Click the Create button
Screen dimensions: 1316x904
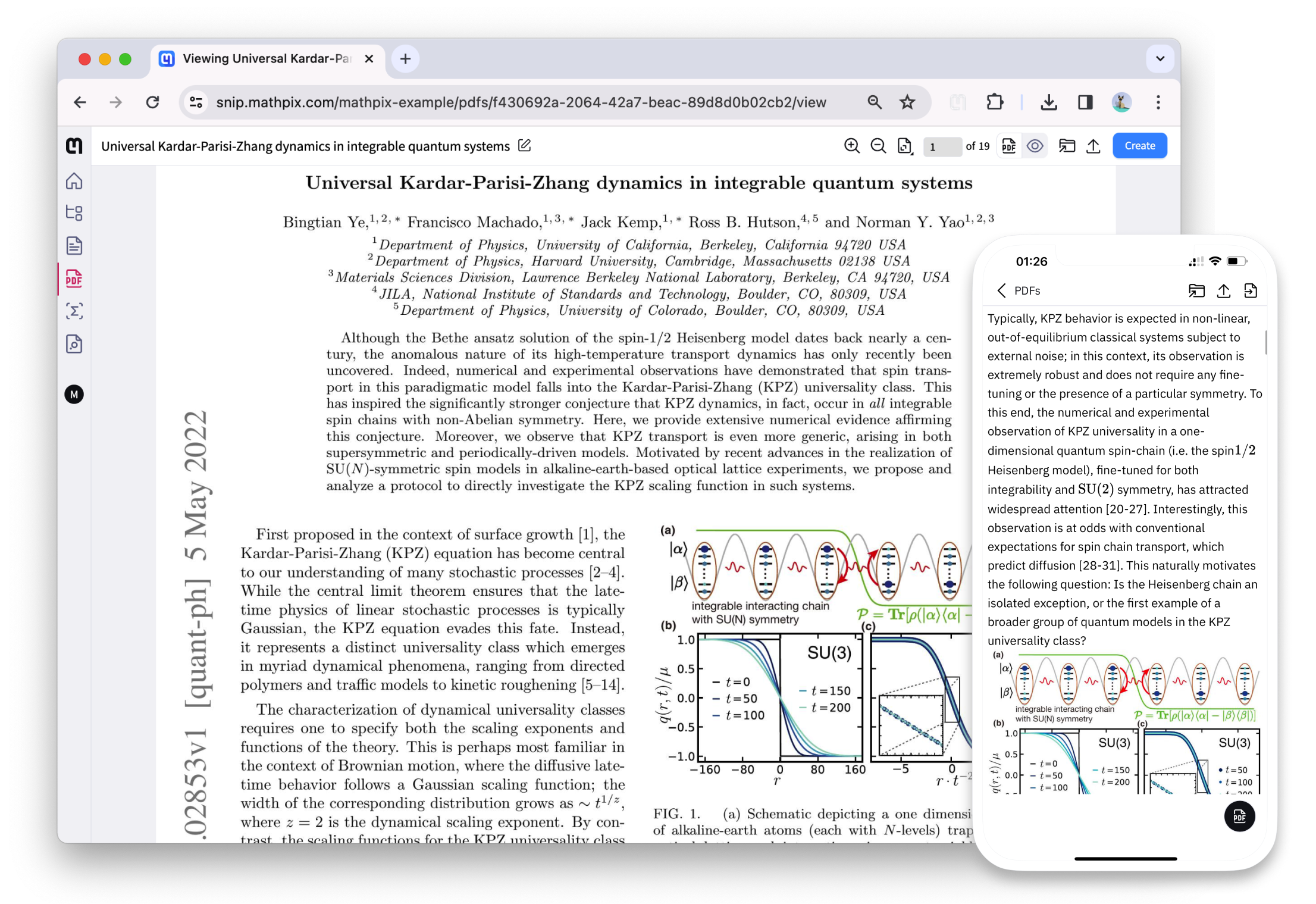coord(1139,145)
